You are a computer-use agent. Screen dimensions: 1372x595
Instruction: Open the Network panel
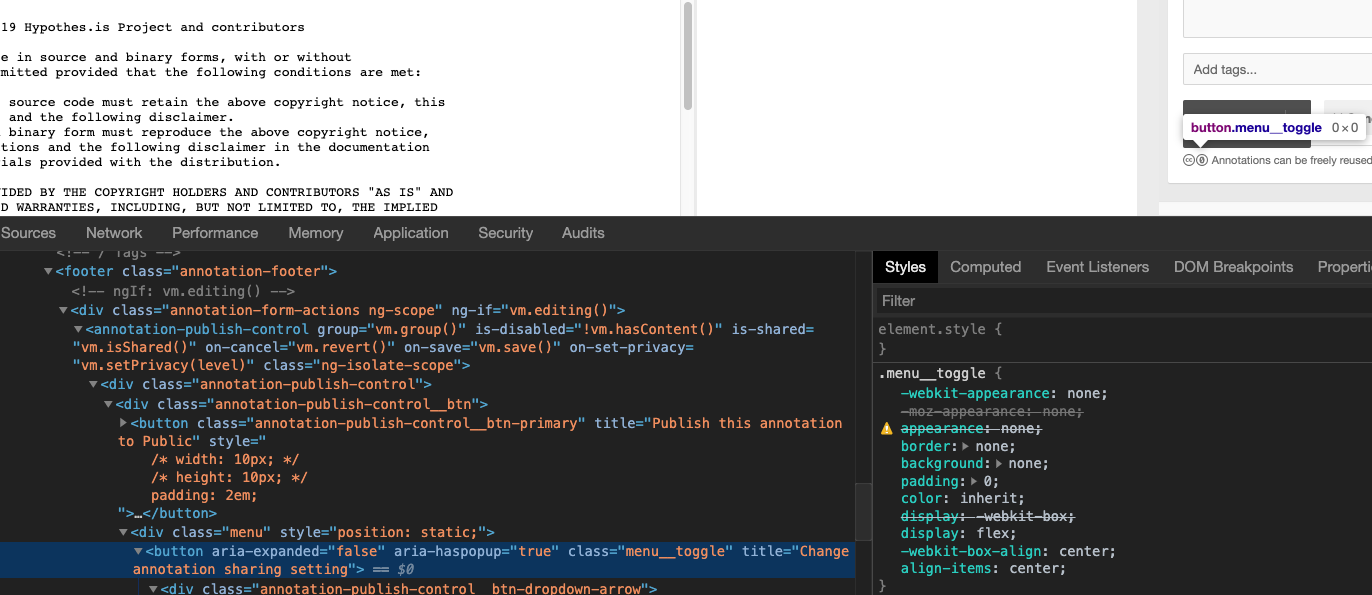click(113, 232)
